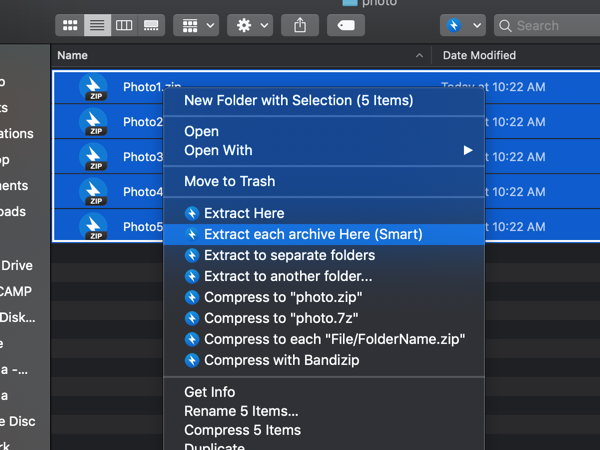Switch Finder to list view
This screenshot has width=600, height=450.
[97, 25]
